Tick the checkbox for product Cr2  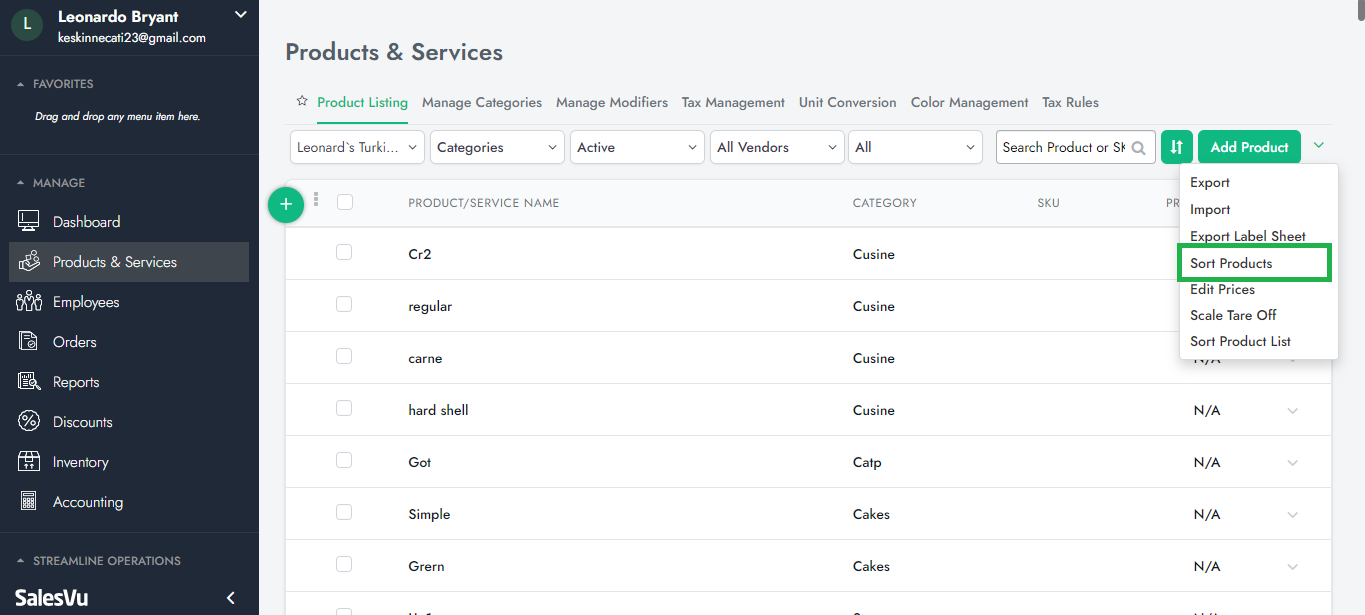tap(344, 253)
